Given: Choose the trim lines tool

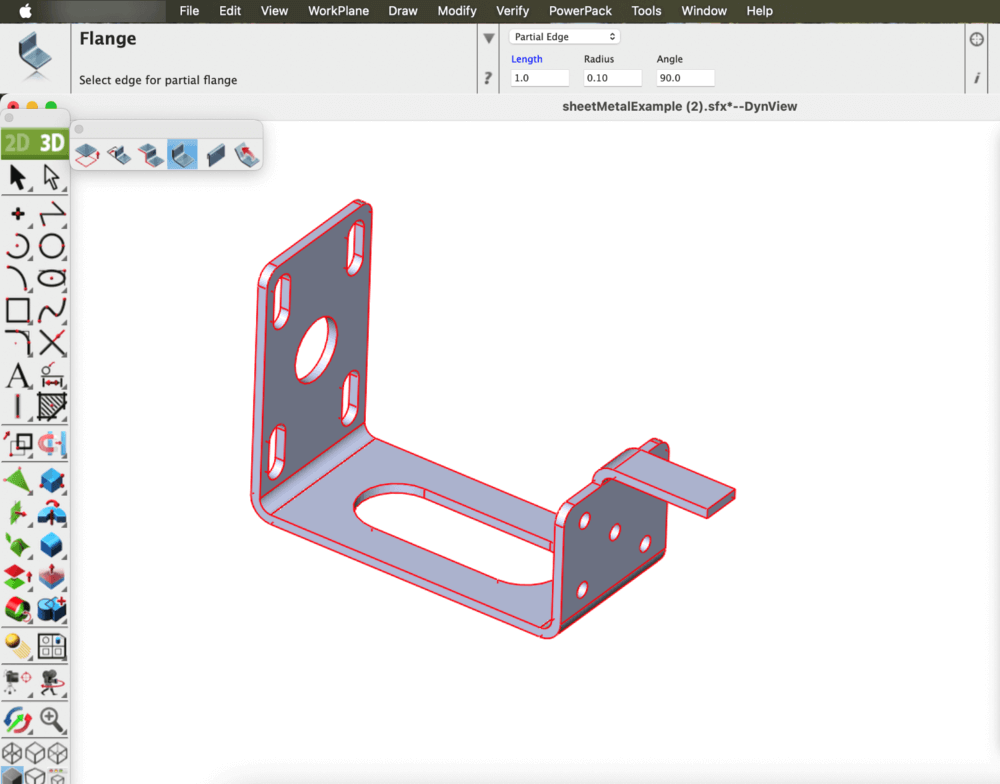Looking at the screenshot, I should coord(52,343).
